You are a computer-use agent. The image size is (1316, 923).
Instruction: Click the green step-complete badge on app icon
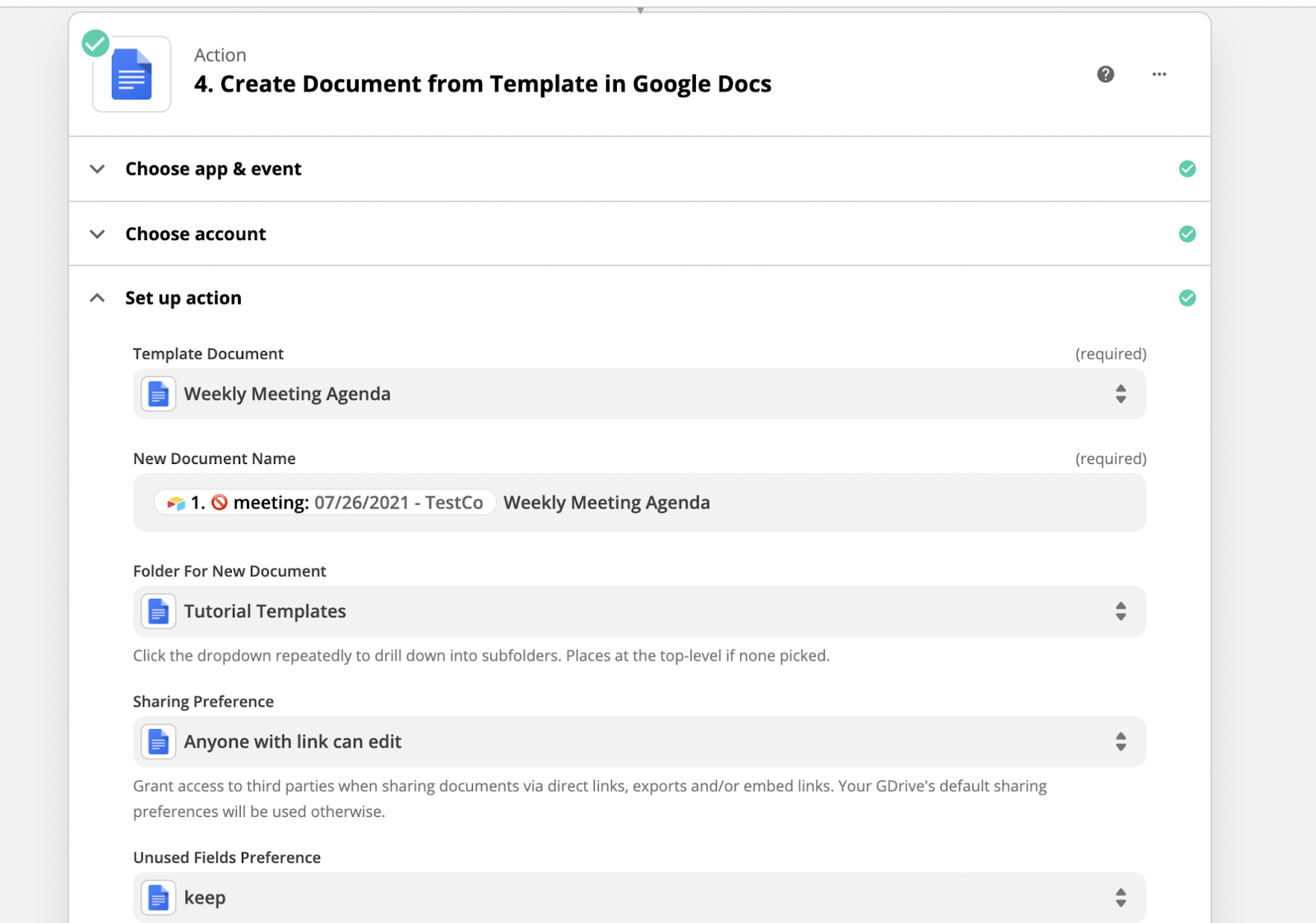95,43
